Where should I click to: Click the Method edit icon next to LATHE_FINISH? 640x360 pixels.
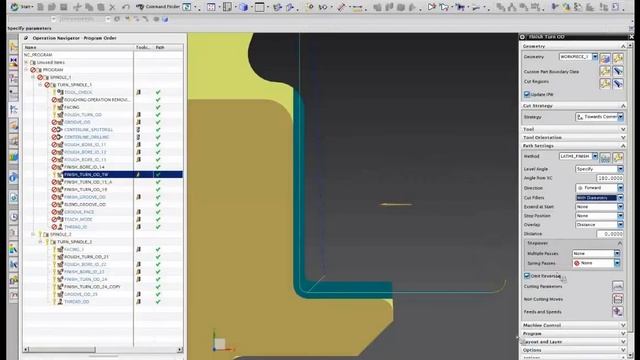[605, 157]
